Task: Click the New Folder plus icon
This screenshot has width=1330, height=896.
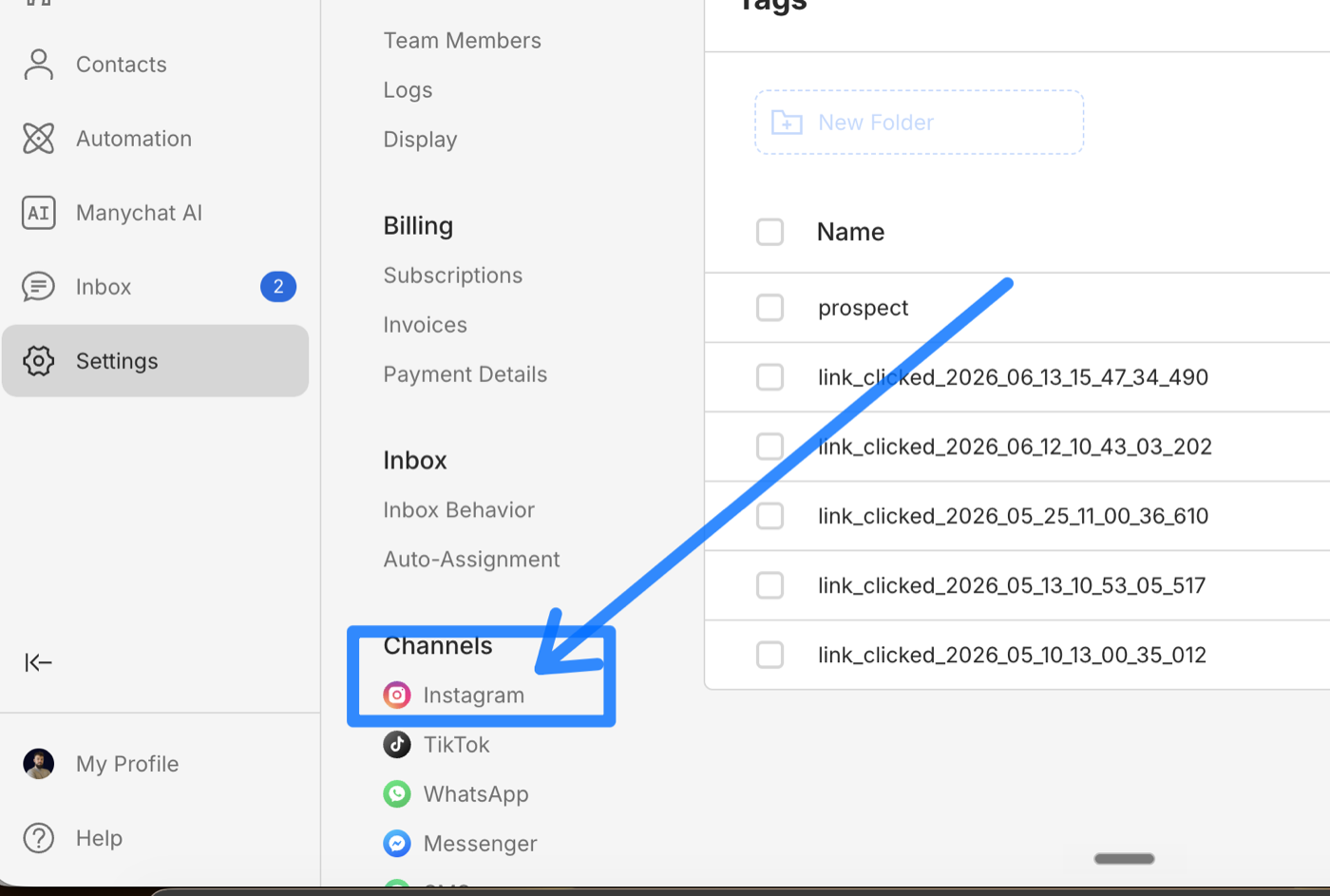Action: (x=787, y=123)
